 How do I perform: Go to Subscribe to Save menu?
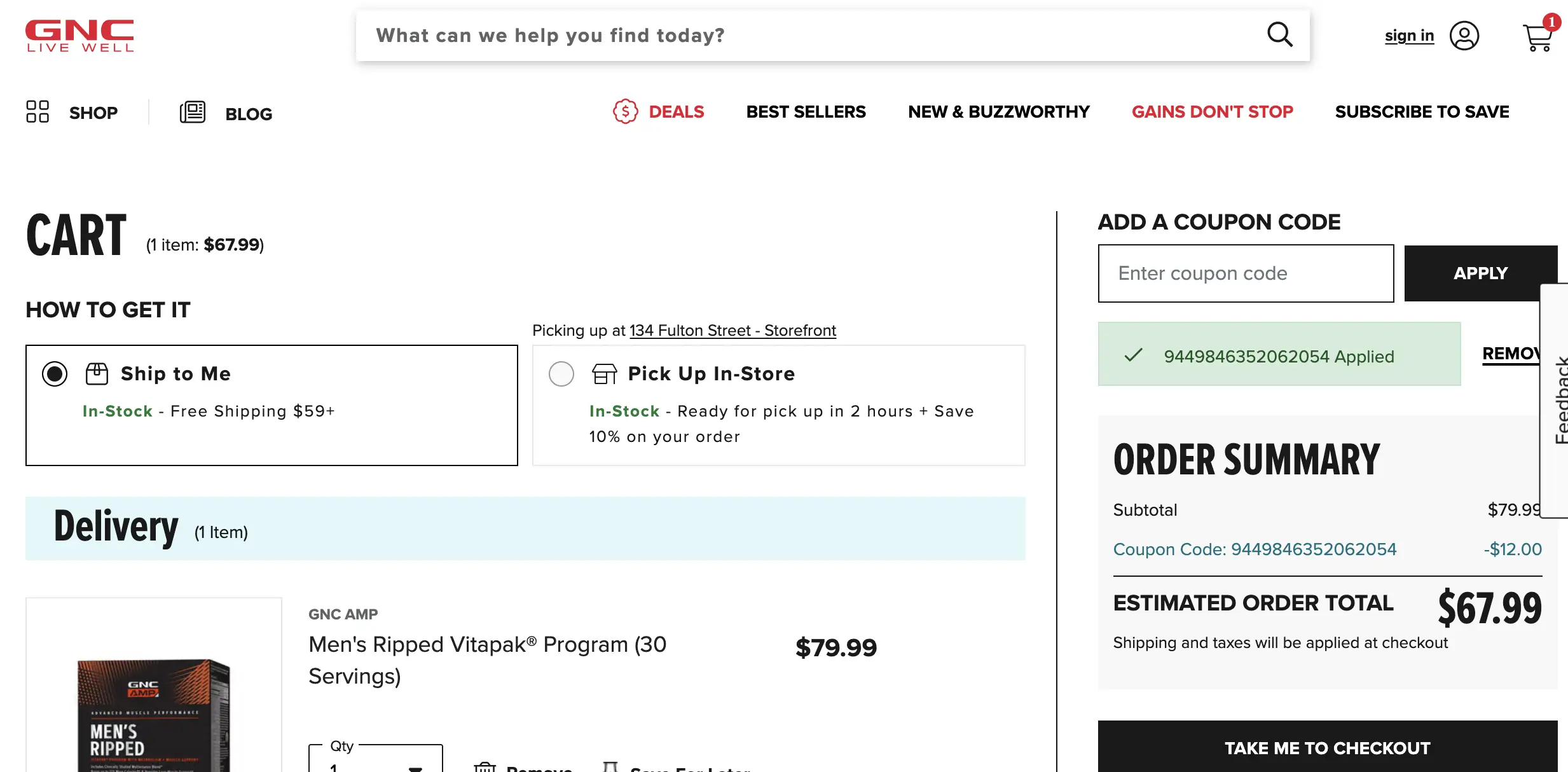1422,112
